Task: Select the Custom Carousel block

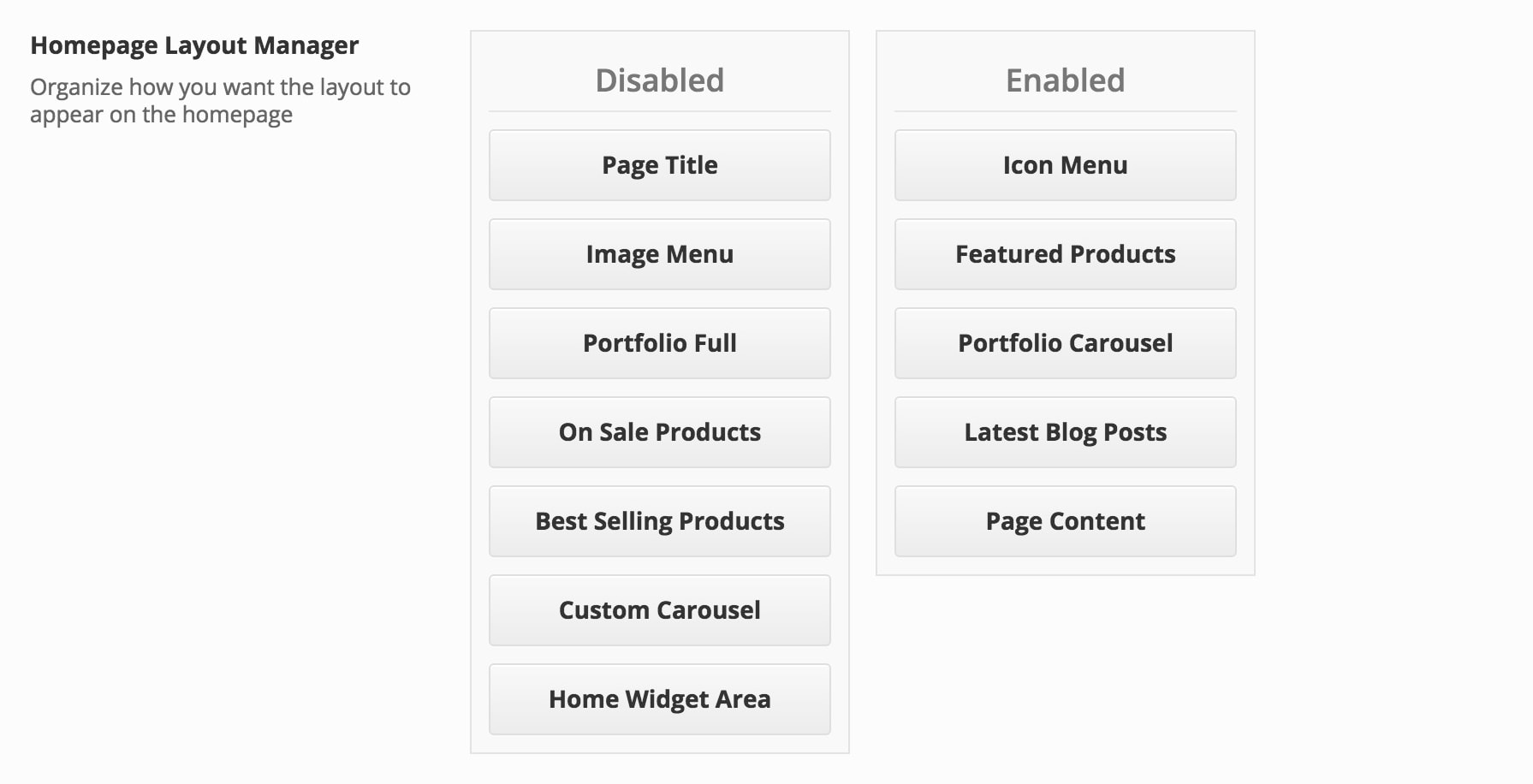Action: click(x=659, y=610)
